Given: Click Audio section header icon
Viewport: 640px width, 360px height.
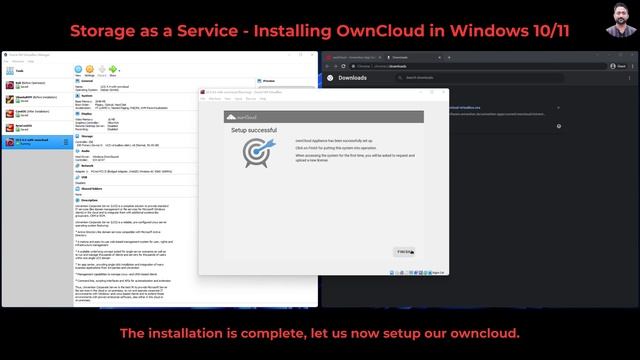Looking at the screenshot, I should click(x=78, y=151).
